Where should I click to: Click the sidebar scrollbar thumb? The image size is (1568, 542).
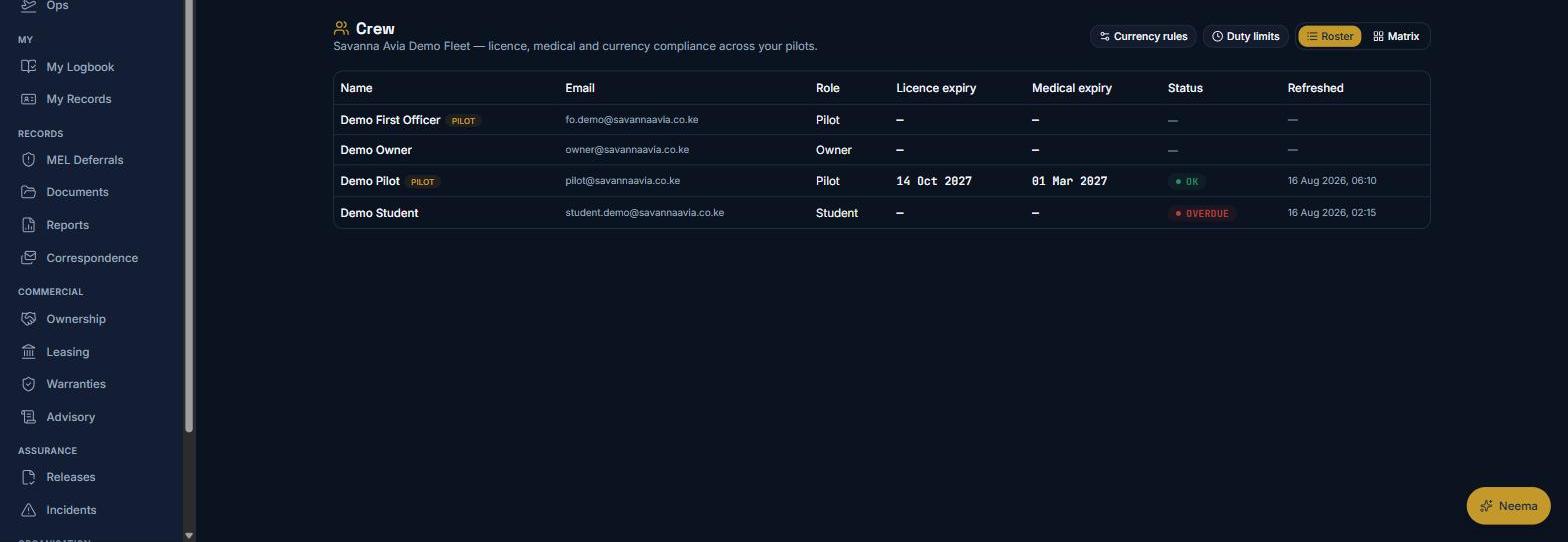[189, 215]
